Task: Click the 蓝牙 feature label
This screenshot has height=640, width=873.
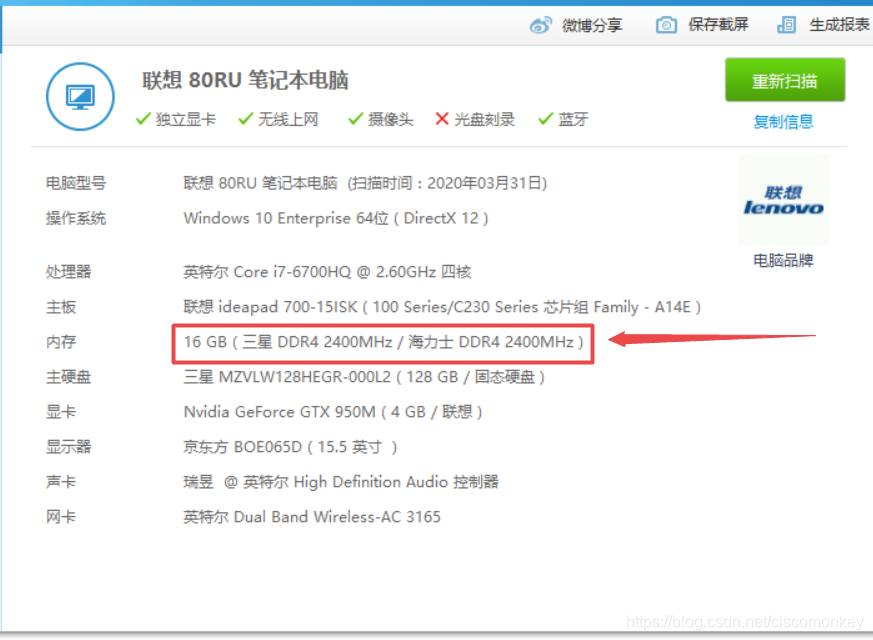Action: pyautogui.click(x=573, y=119)
